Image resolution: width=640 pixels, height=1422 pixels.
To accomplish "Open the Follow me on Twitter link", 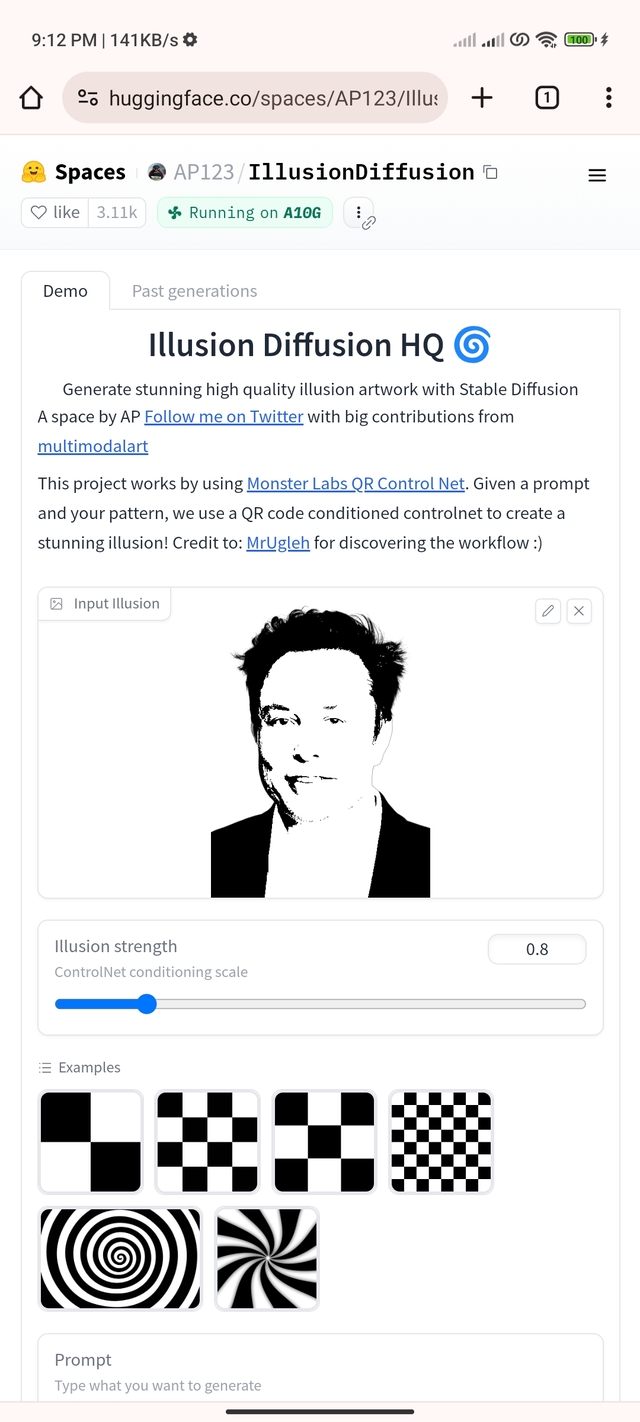I will pos(224,416).
